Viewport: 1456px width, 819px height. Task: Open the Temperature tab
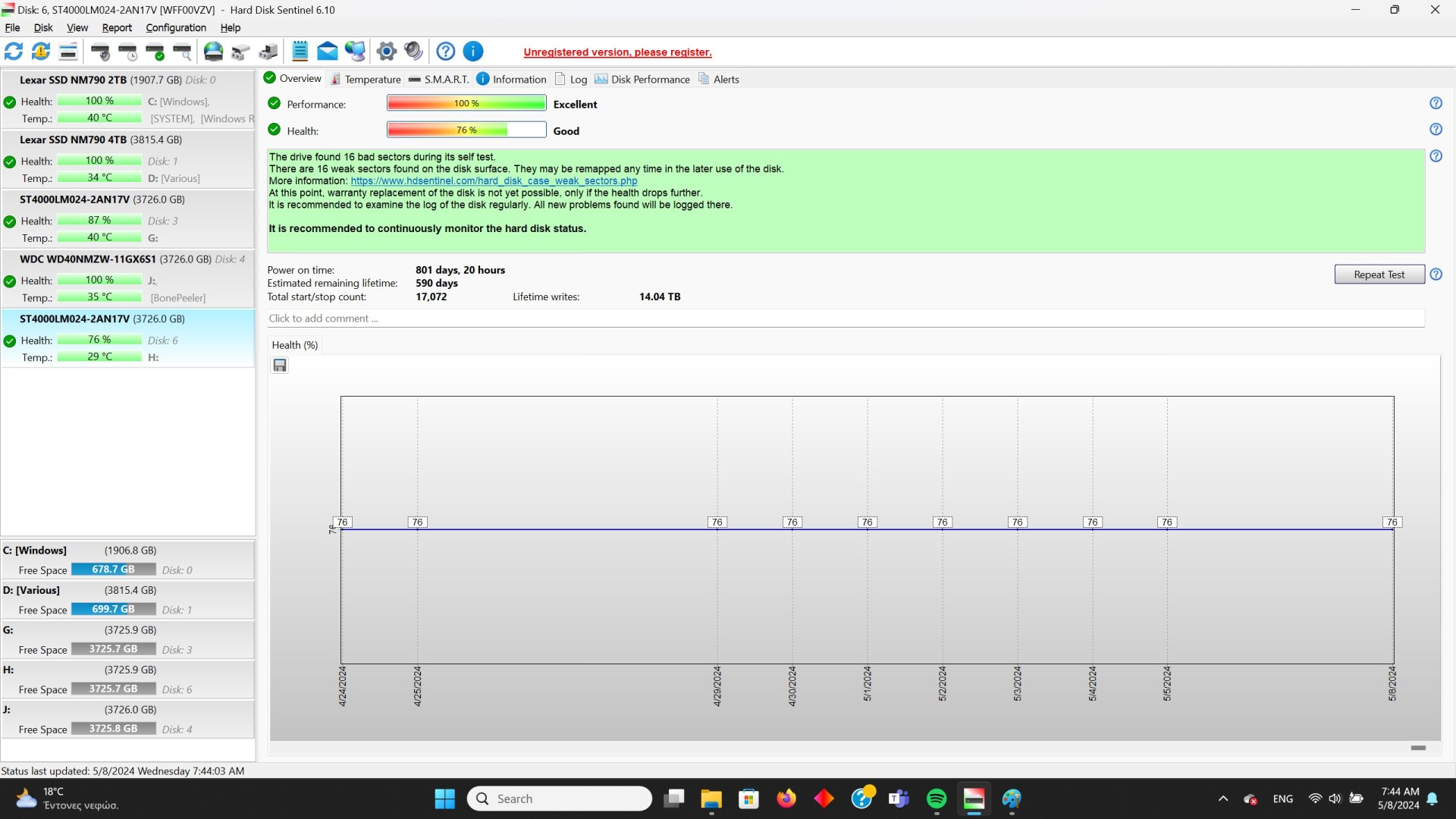pos(365,79)
